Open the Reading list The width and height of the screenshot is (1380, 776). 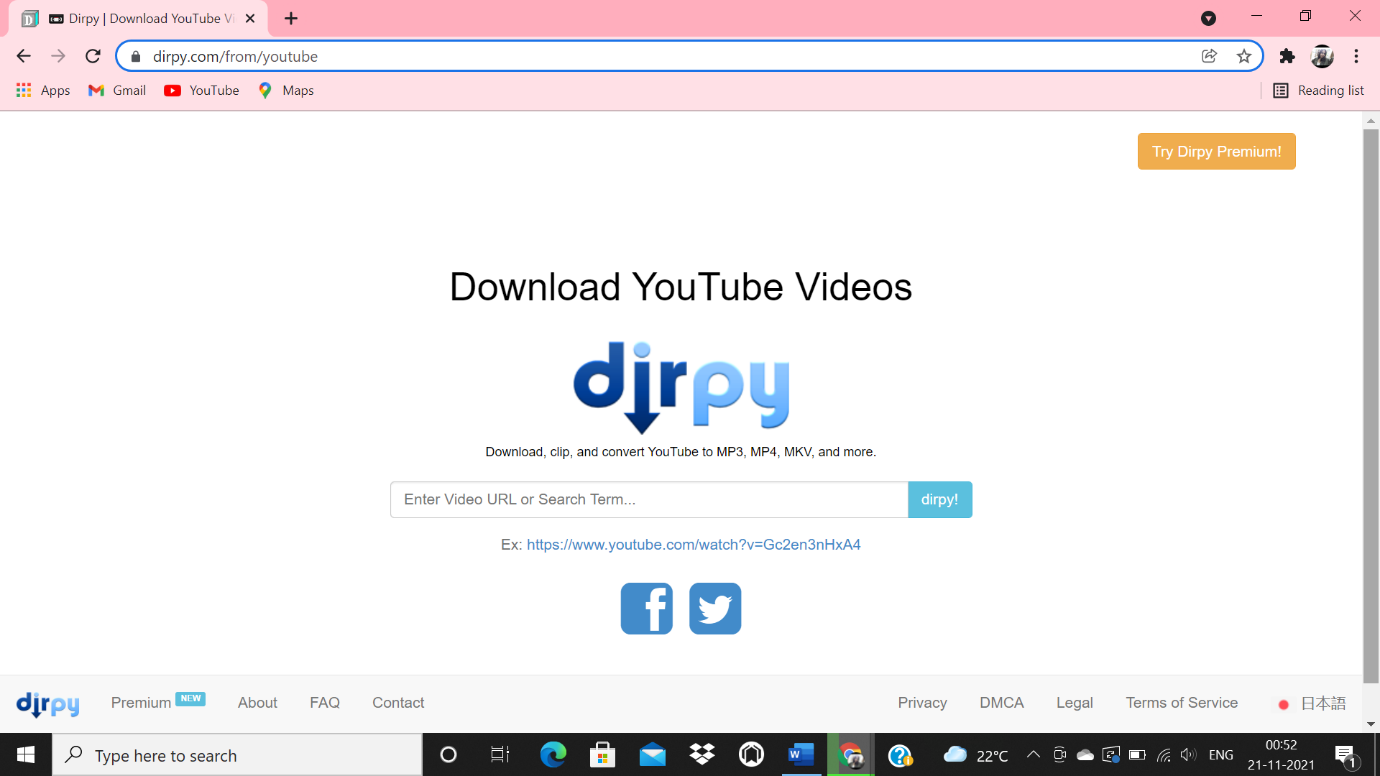tap(1318, 90)
